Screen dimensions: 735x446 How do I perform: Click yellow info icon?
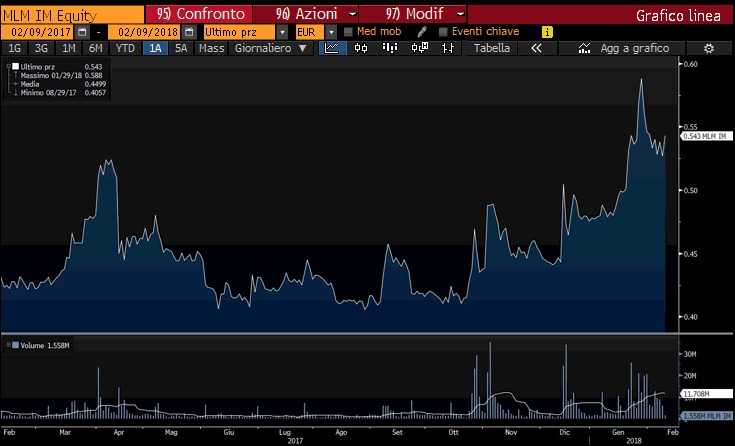[547, 32]
